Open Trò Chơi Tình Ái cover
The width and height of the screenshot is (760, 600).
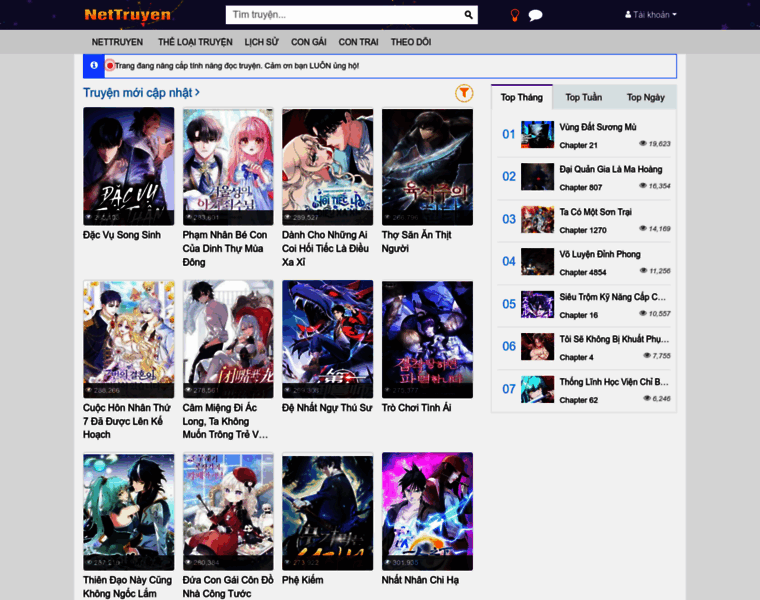point(428,339)
